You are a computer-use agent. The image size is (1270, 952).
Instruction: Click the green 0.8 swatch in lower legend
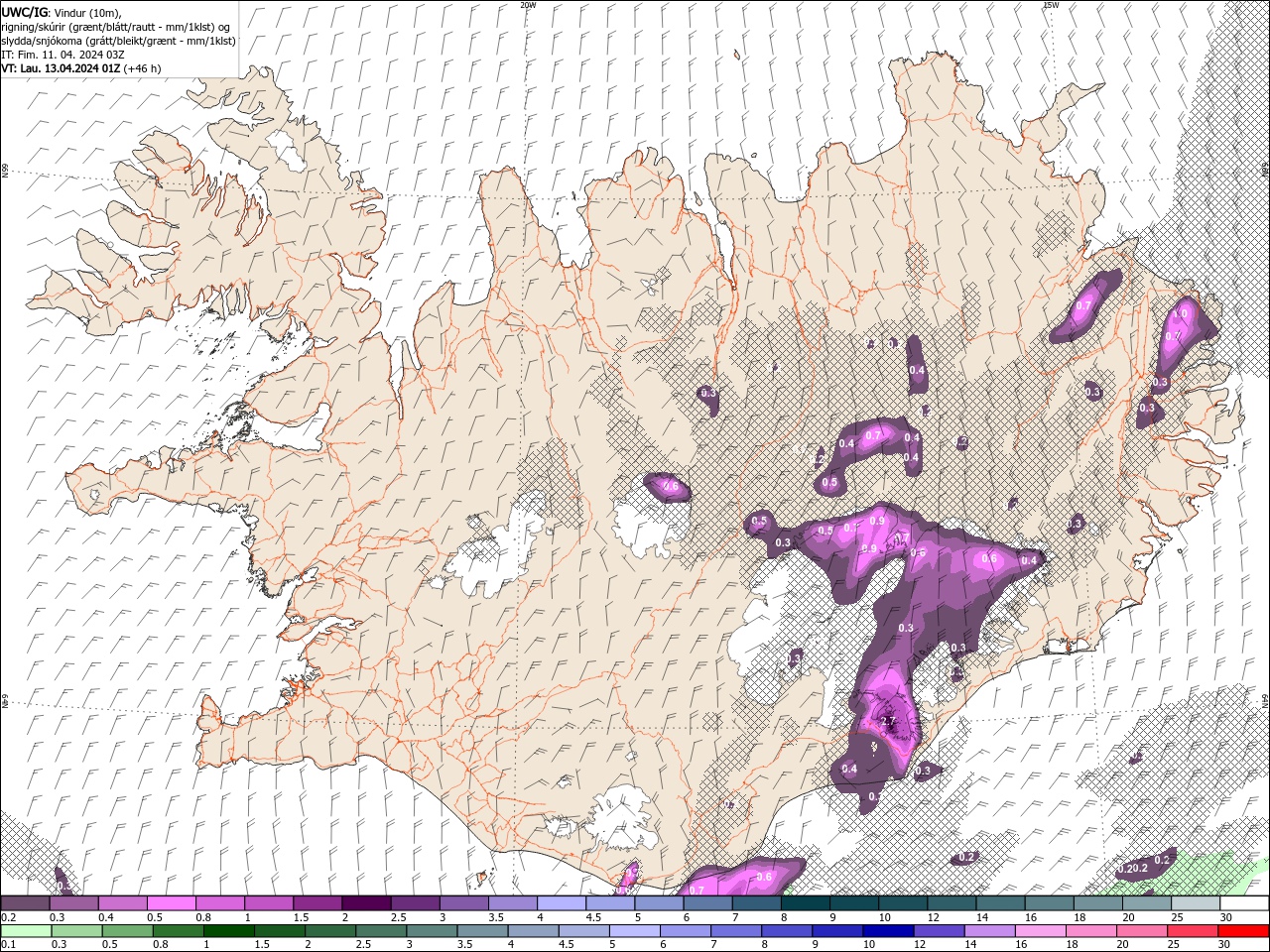pos(177,931)
